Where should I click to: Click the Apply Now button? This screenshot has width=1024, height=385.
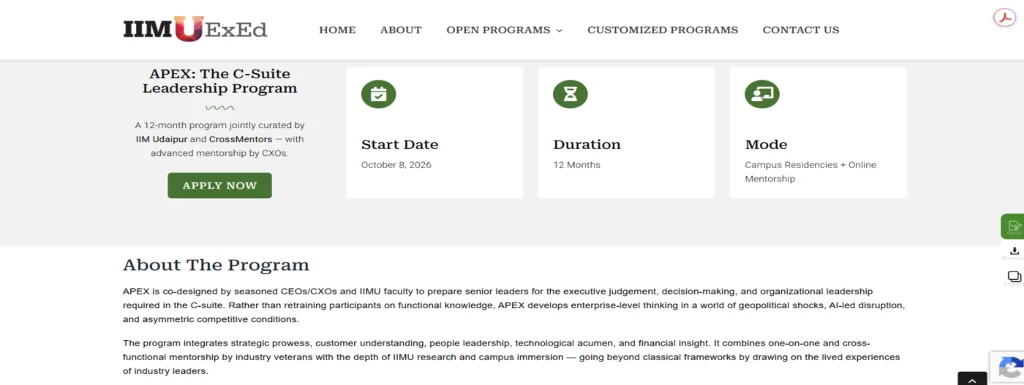tap(219, 185)
